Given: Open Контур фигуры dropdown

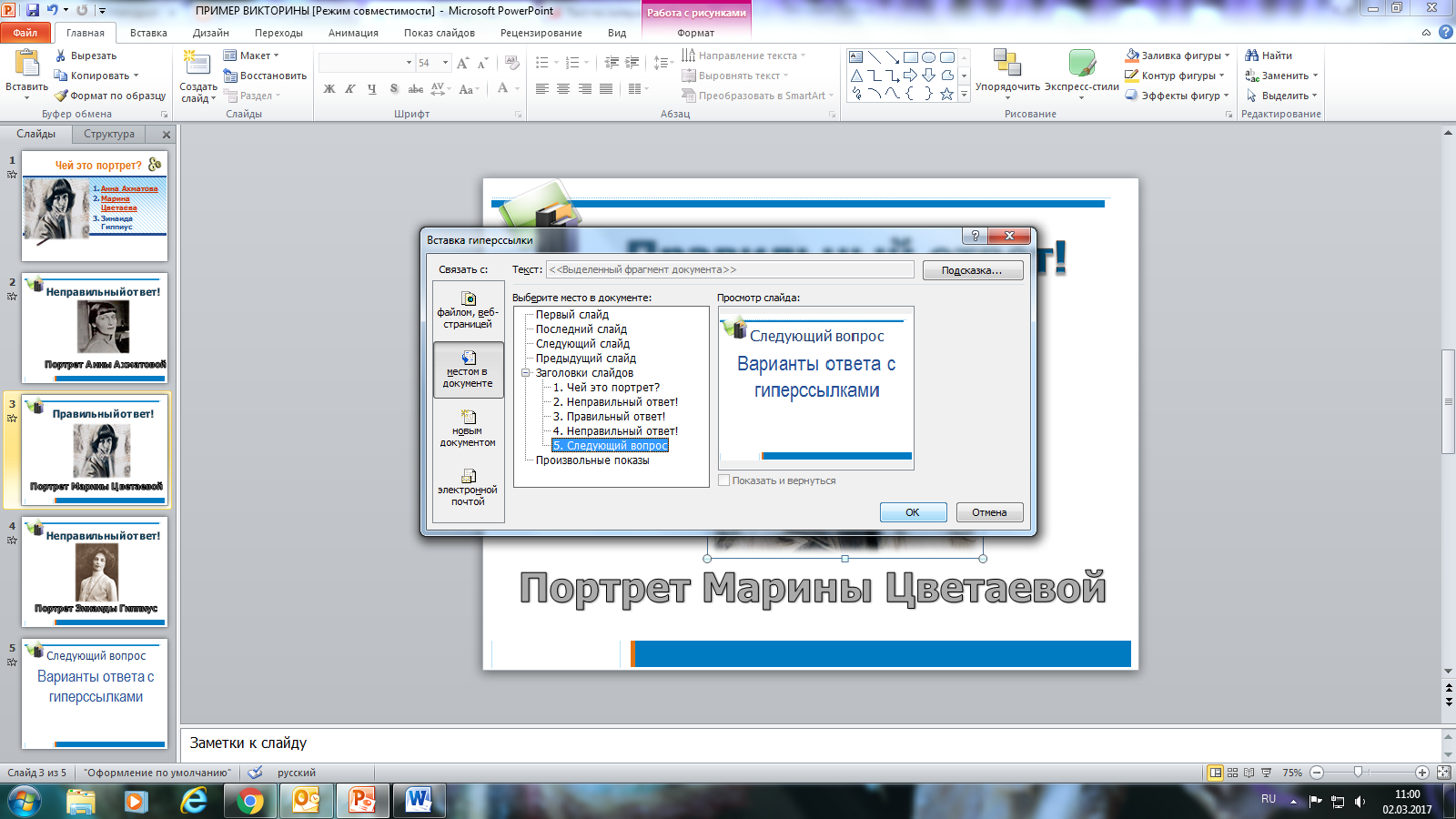Looking at the screenshot, I should click(x=1176, y=76).
